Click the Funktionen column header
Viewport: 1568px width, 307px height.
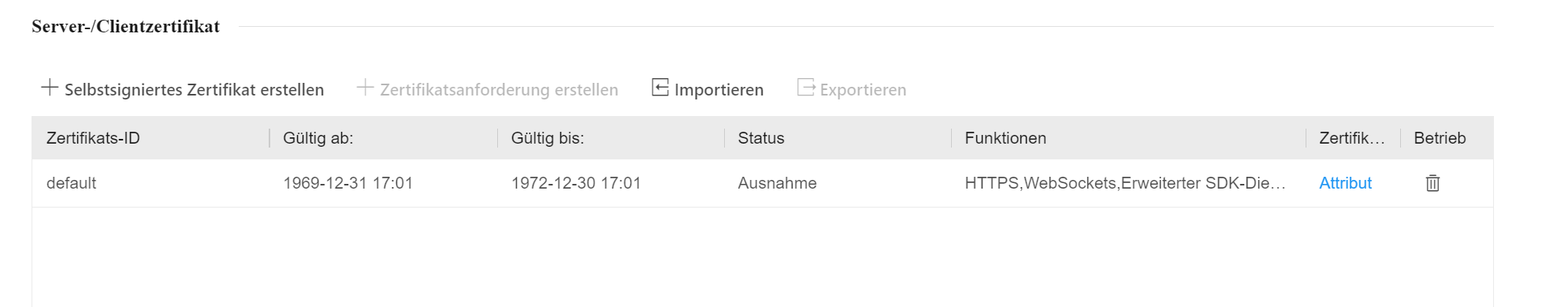[1005, 138]
